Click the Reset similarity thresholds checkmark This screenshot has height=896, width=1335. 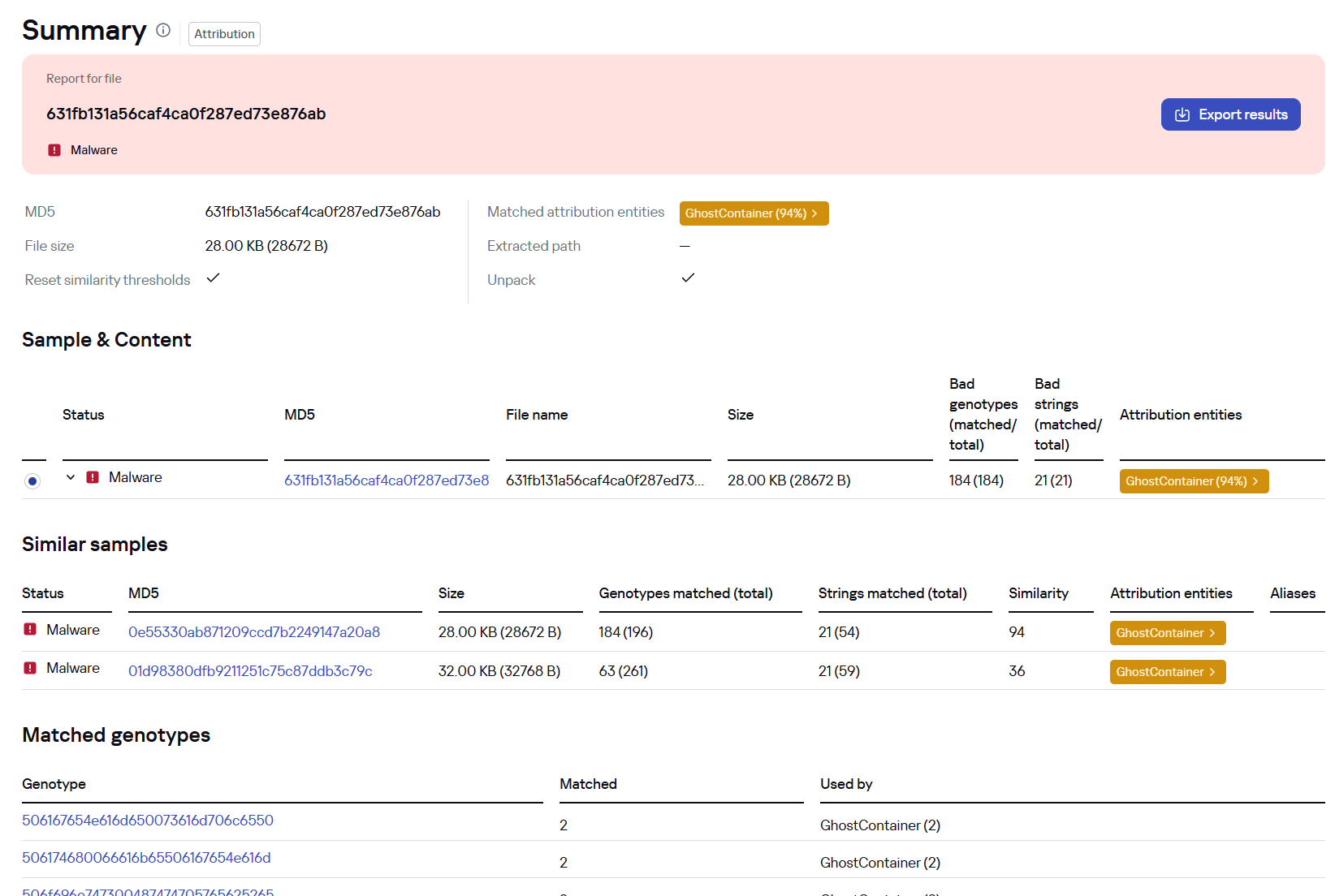tap(214, 278)
